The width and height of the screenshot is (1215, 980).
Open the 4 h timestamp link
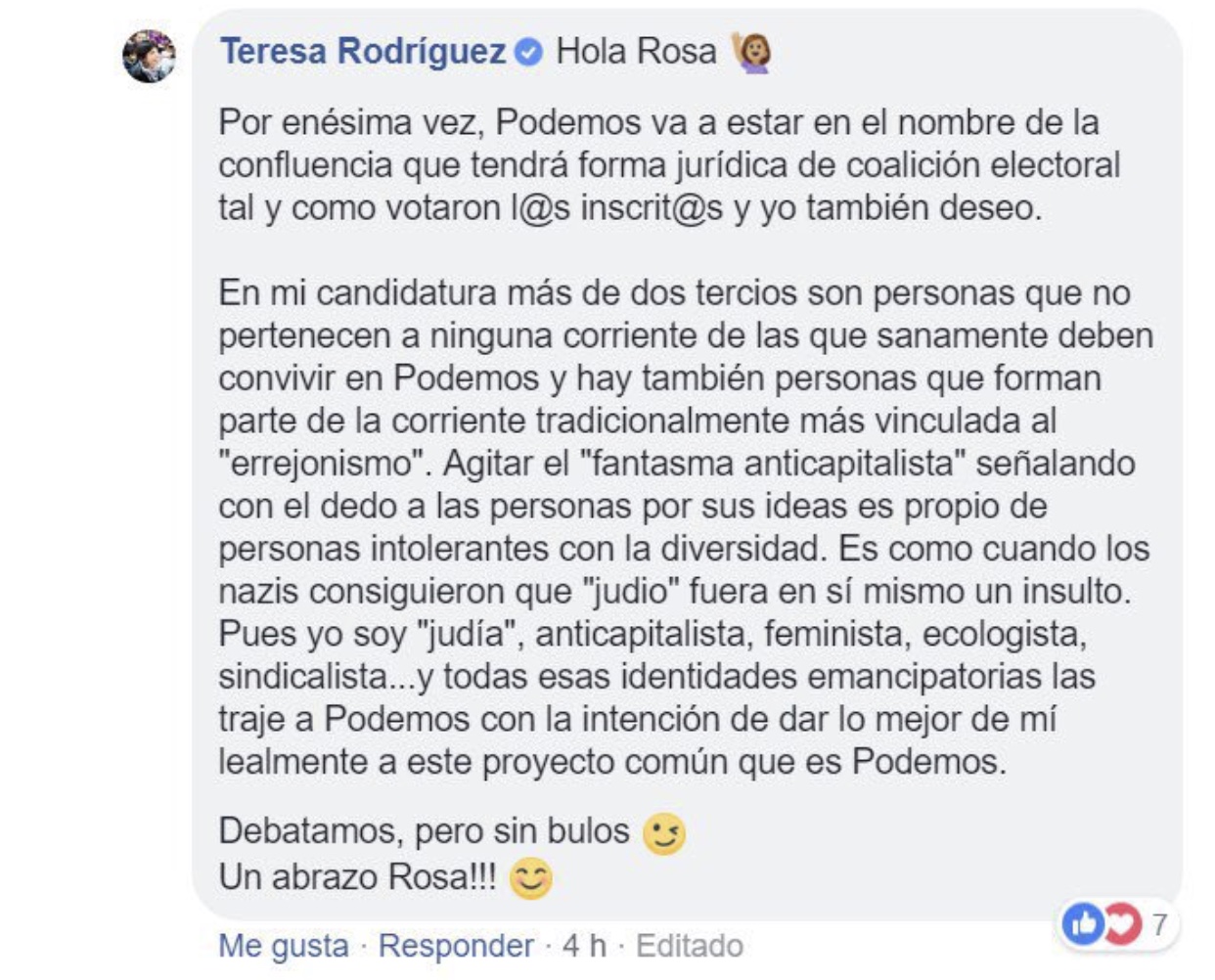[x=584, y=946]
